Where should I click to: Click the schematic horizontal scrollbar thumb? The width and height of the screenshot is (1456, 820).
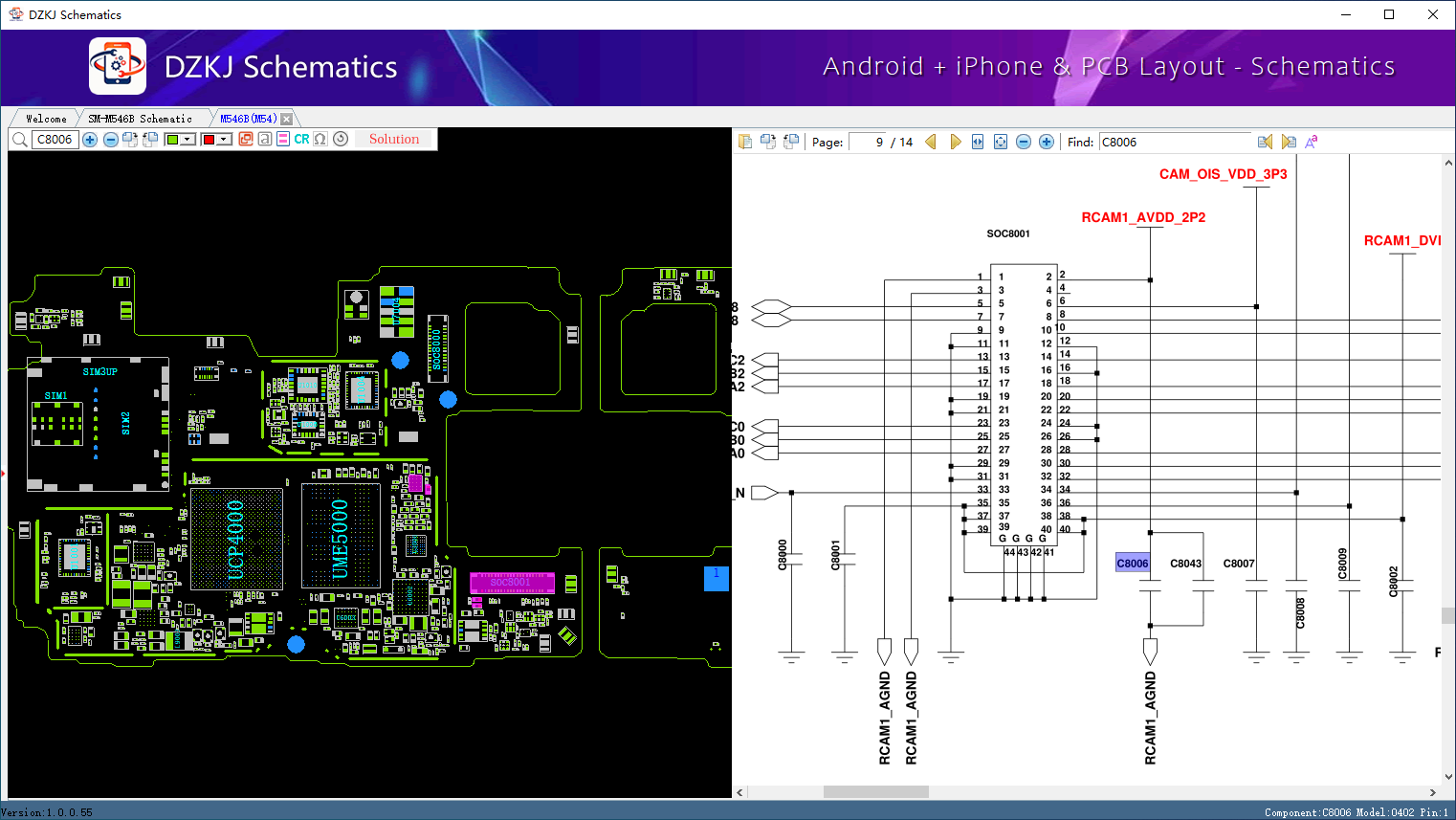875,792
